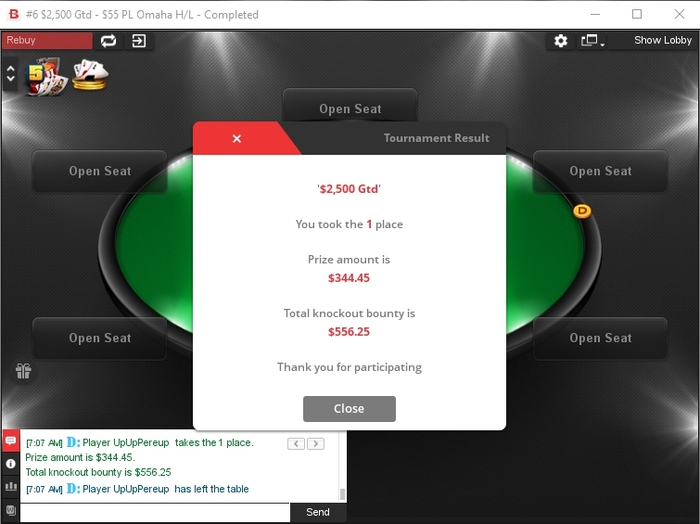Image resolution: width=700 pixels, height=524 pixels.
Task: Click the five-card poker badge icon
Action: [47, 76]
